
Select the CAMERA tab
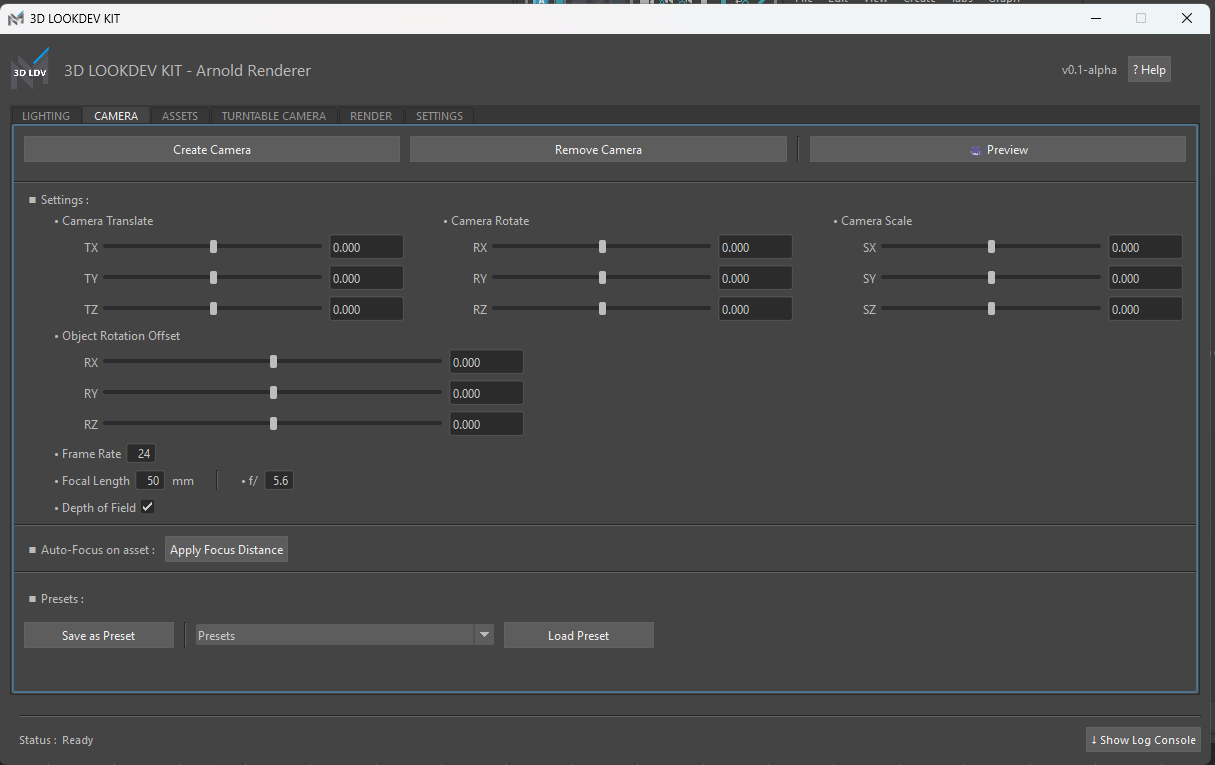click(x=116, y=116)
